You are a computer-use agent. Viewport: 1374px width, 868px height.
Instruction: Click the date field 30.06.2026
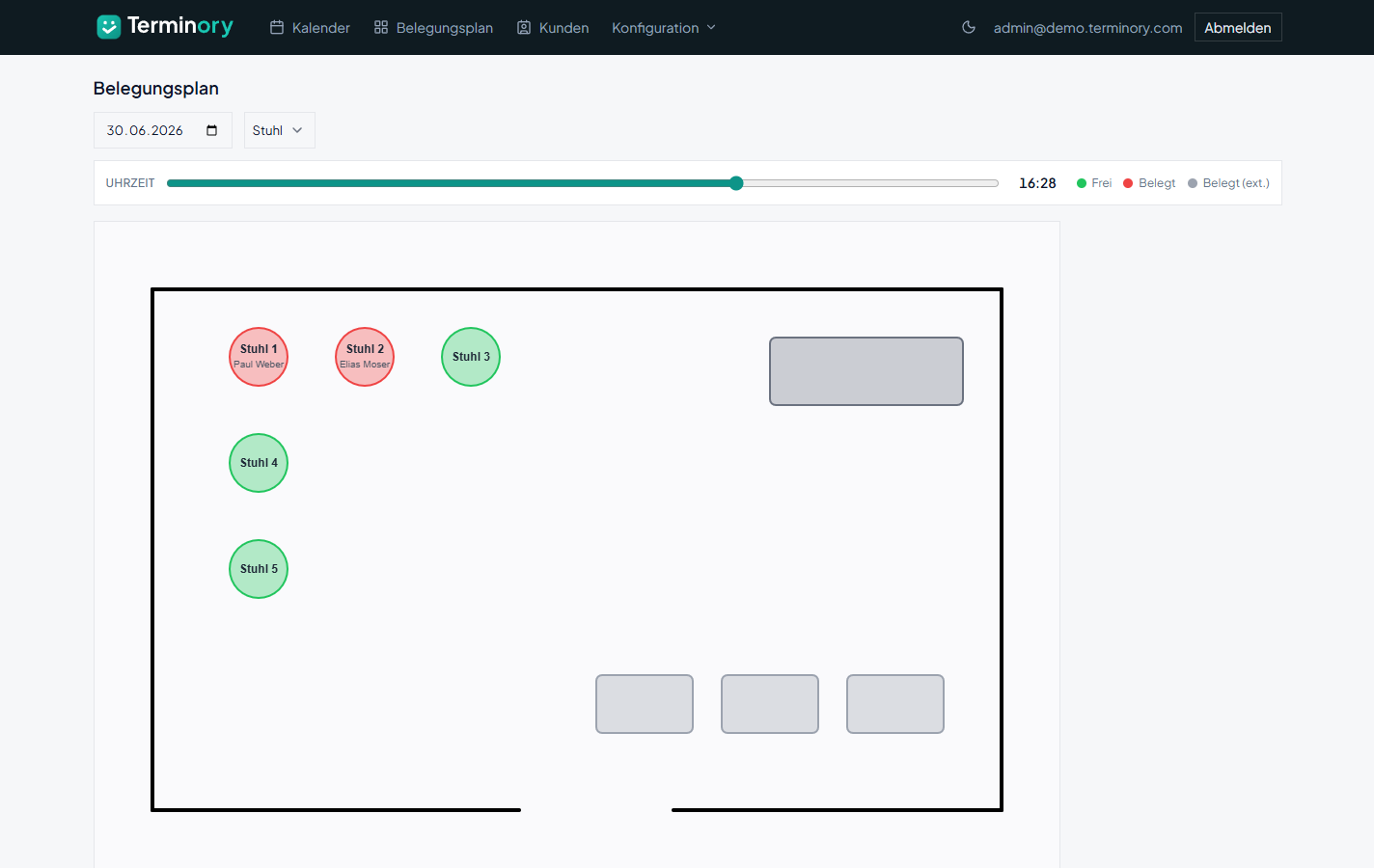pos(163,130)
